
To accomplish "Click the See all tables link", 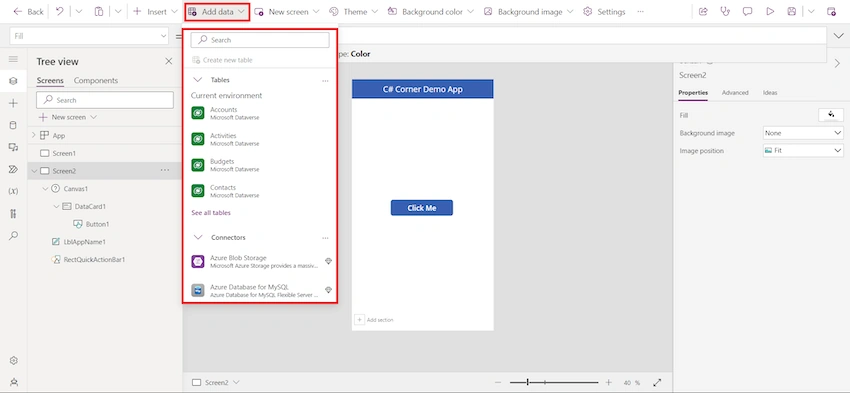I will point(211,212).
